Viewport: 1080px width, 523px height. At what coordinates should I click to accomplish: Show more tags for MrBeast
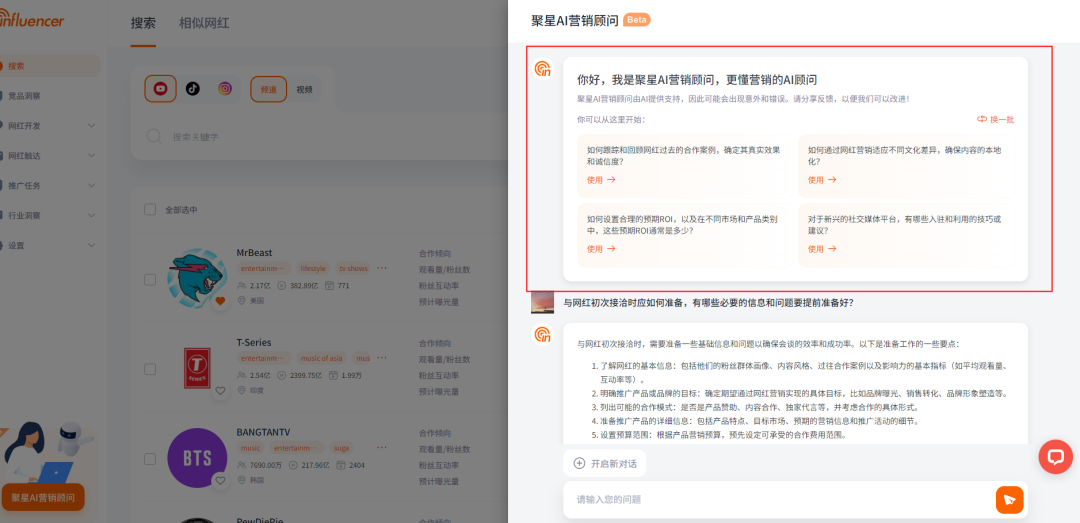click(382, 268)
